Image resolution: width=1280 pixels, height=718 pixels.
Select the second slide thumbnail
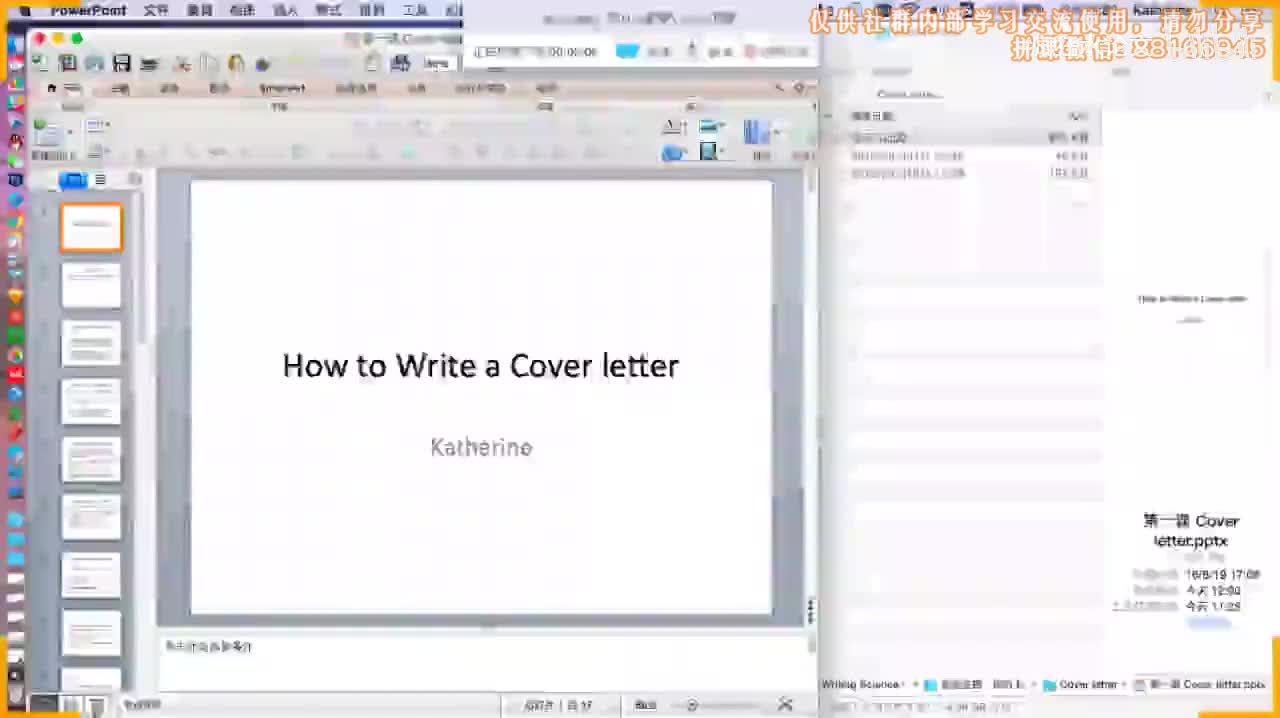click(x=91, y=285)
